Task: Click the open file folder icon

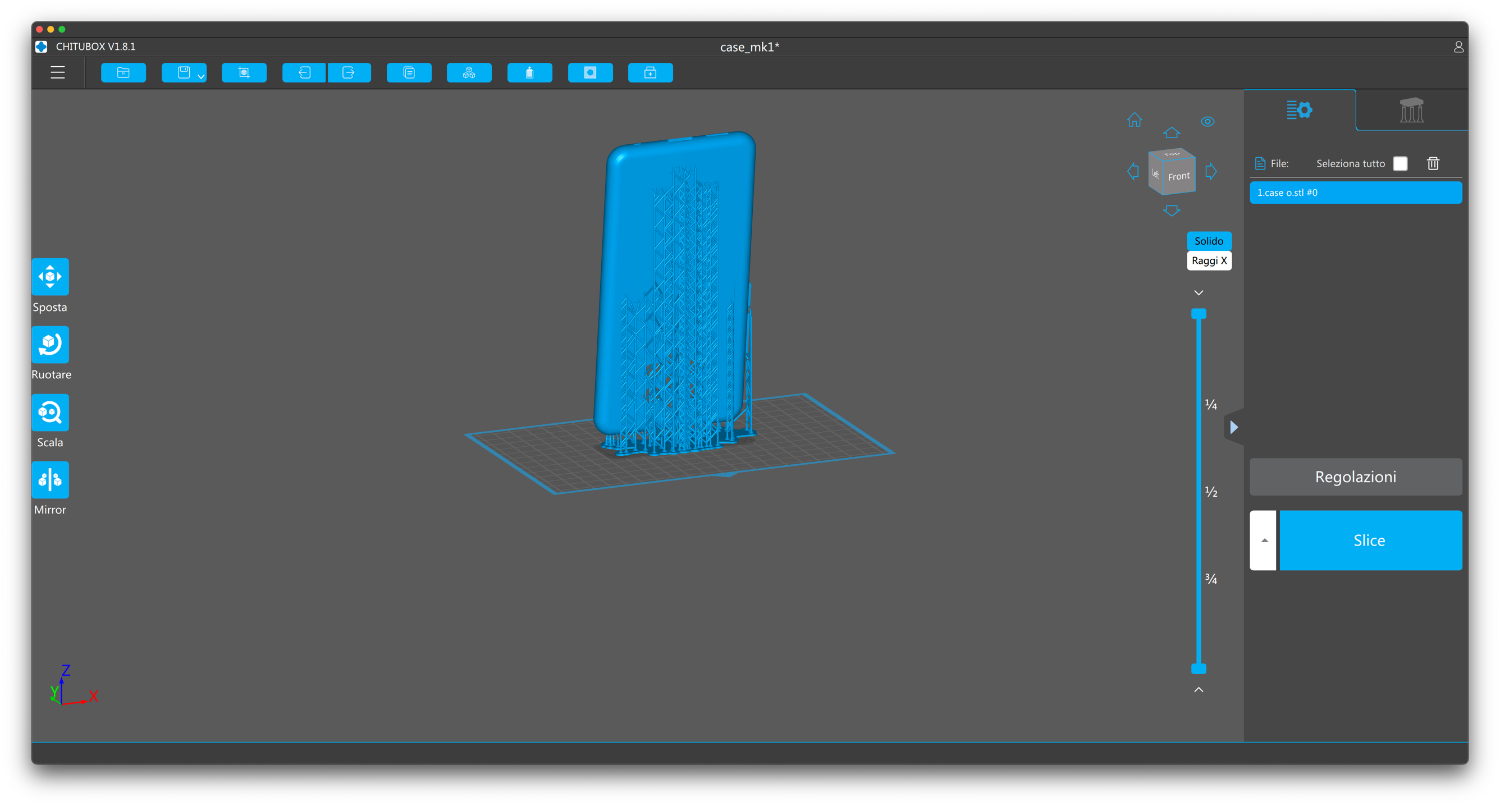Action: point(123,73)
